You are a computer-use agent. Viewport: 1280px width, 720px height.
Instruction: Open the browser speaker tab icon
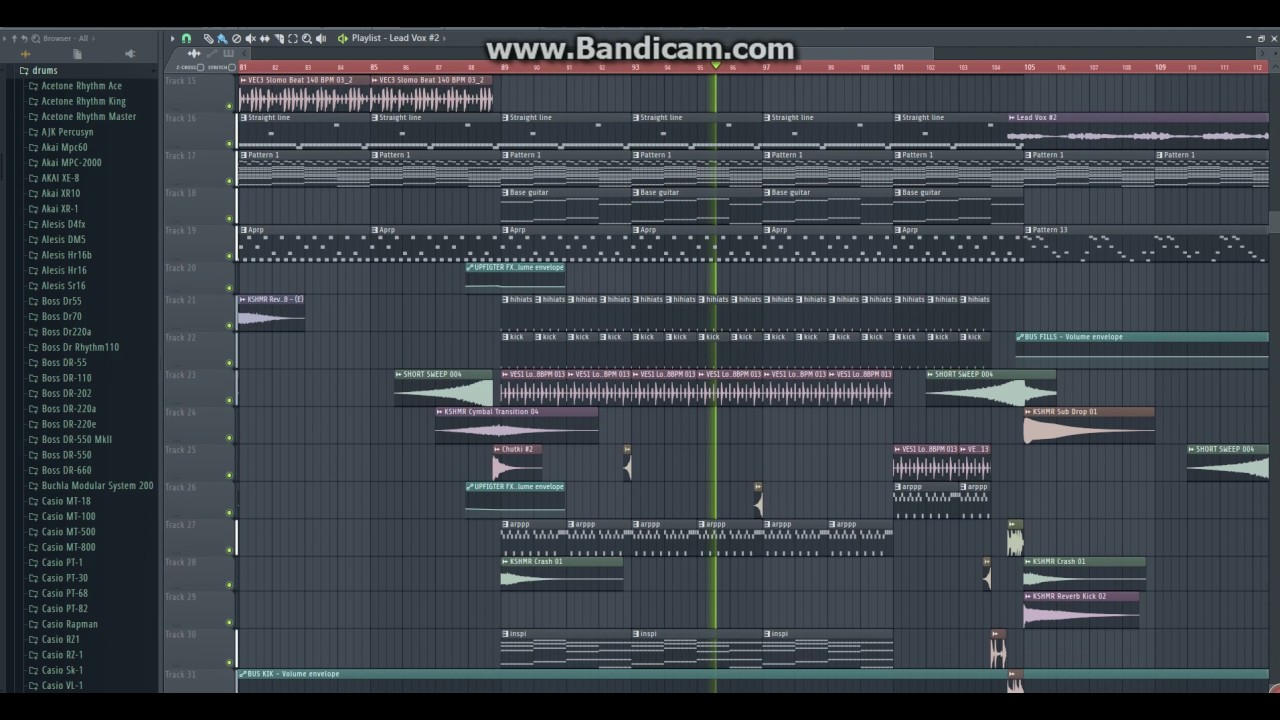pyautogui.click(x=130, y=54)
